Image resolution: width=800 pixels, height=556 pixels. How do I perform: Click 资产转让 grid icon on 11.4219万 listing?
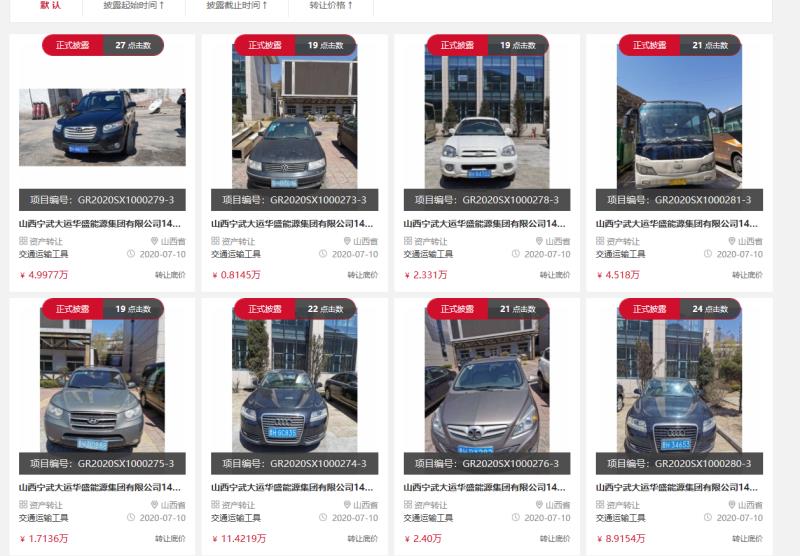(215, 504)
